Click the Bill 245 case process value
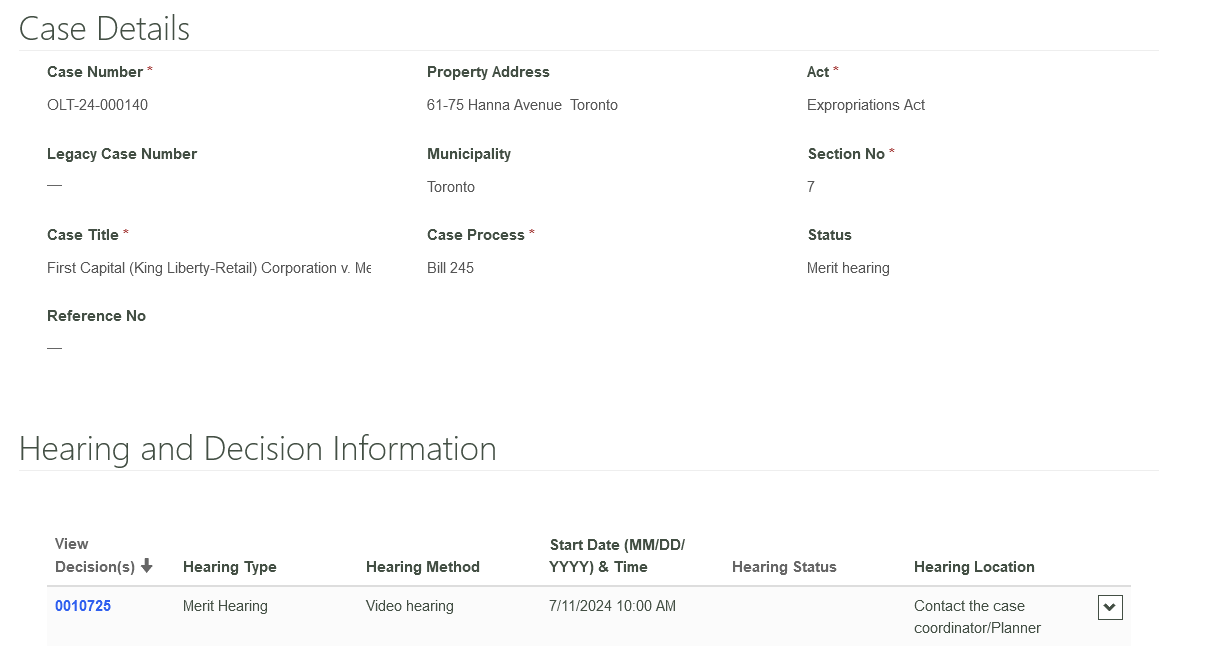Viewport: 1215px width, 664px height. (x=450, y=268)
